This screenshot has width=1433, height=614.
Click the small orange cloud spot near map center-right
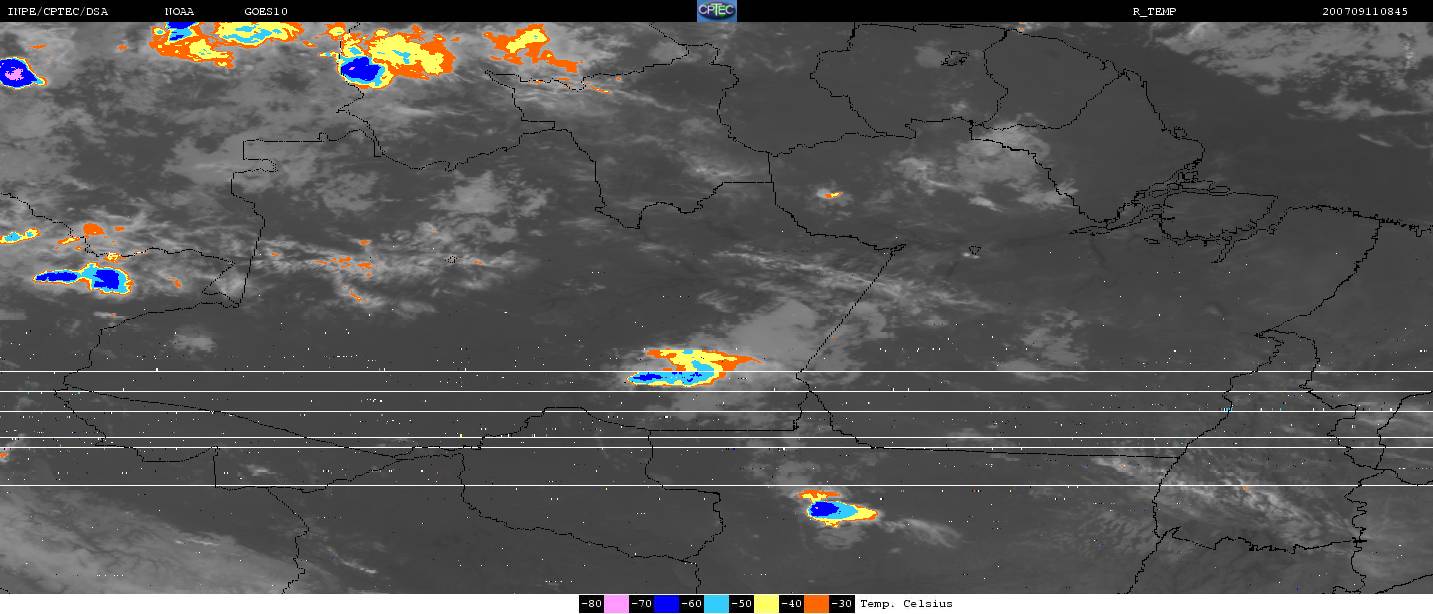pos(829,194)
